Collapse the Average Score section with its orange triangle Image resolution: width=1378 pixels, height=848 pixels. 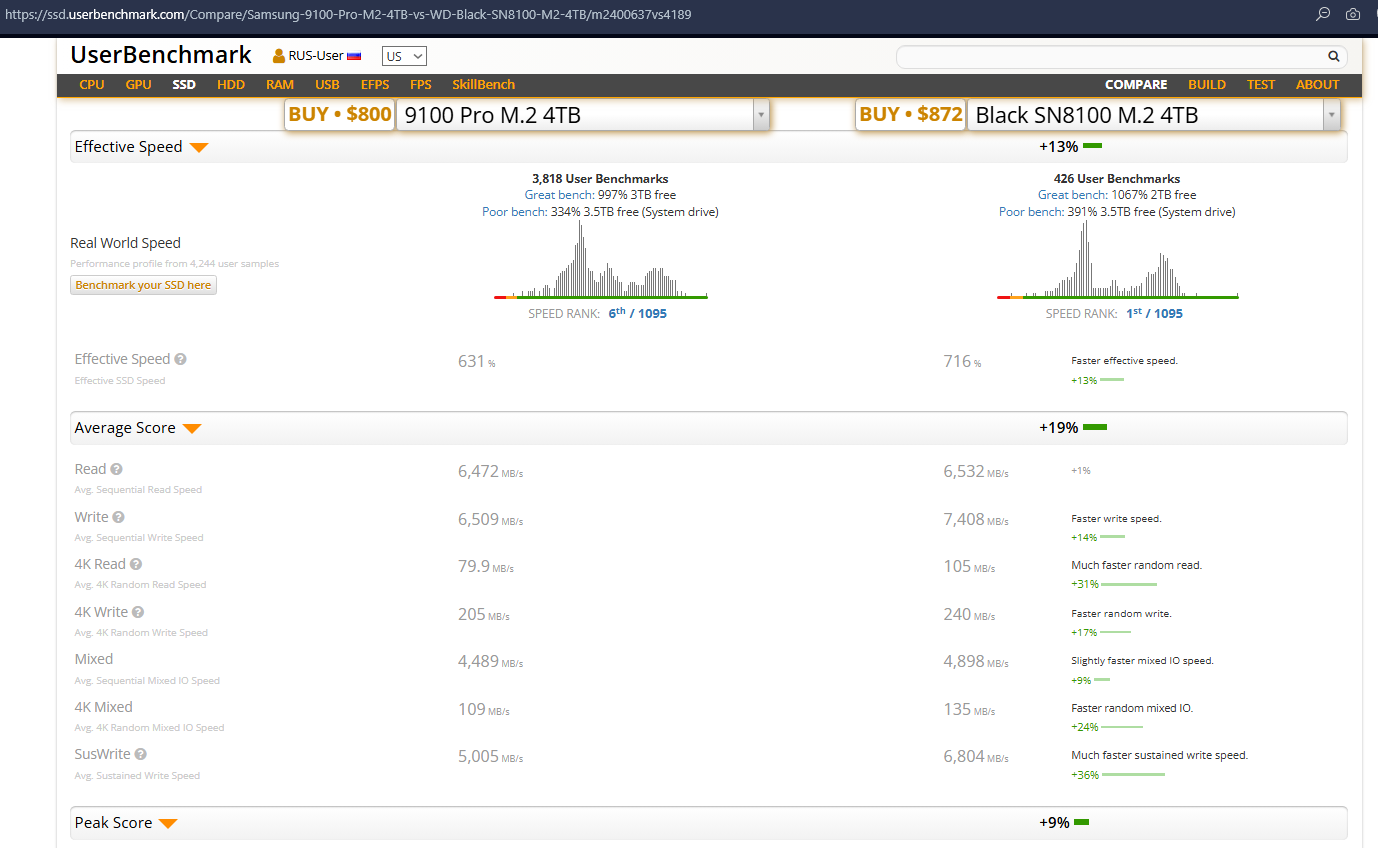(192, 429)
